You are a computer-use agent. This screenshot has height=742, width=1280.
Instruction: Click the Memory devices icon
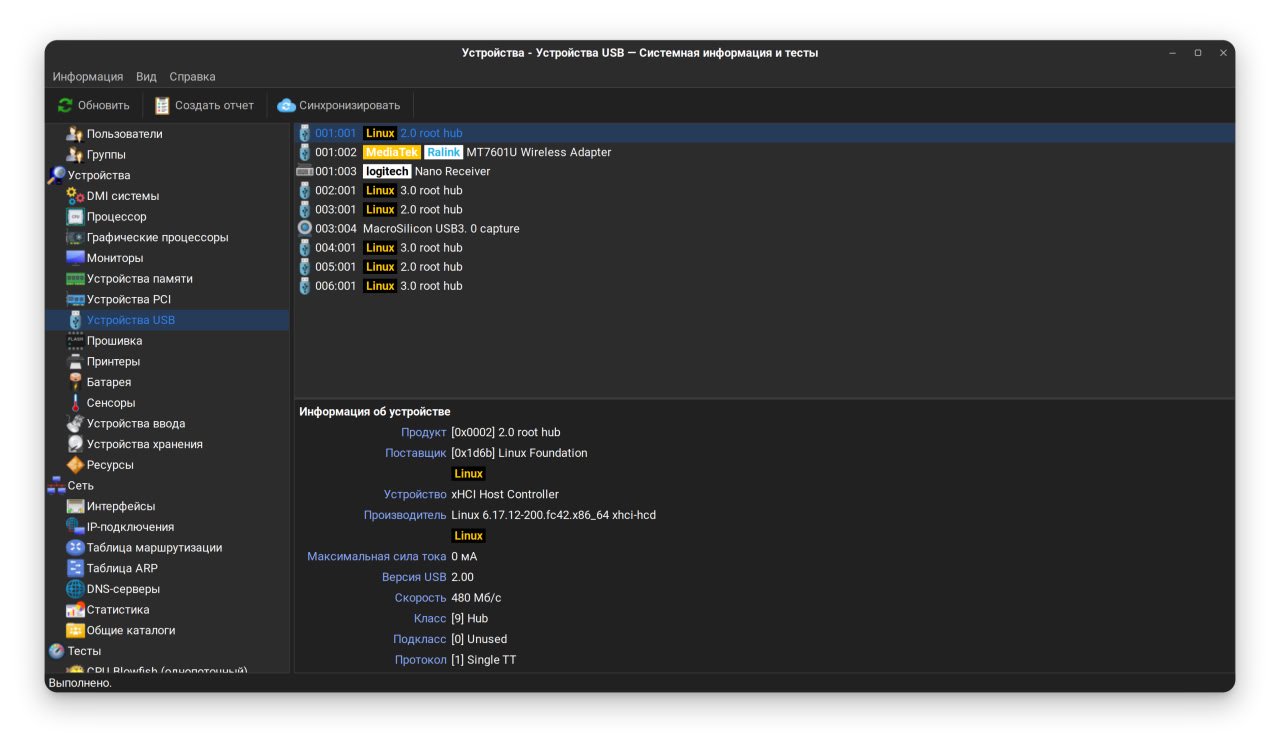(x=75, y=279)
